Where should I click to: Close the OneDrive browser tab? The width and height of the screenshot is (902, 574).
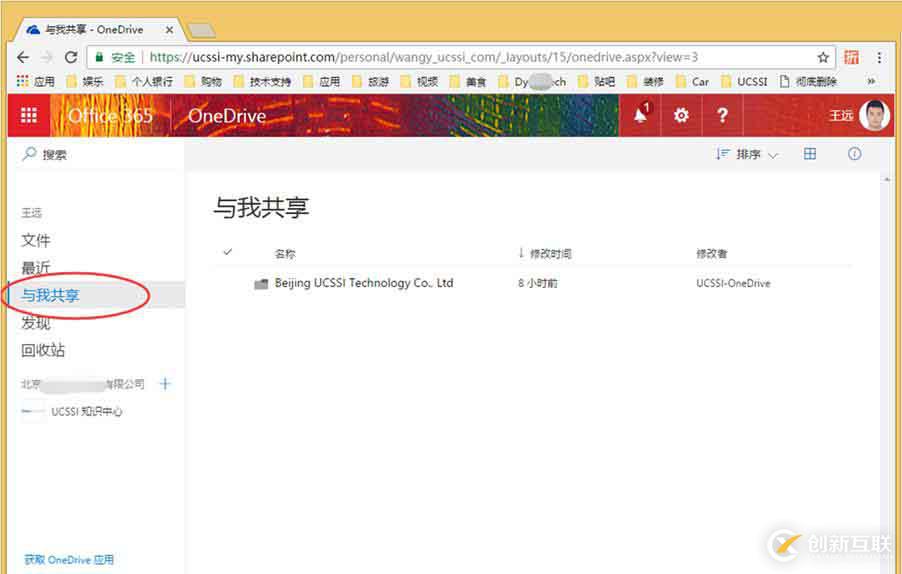click(169, 29)
